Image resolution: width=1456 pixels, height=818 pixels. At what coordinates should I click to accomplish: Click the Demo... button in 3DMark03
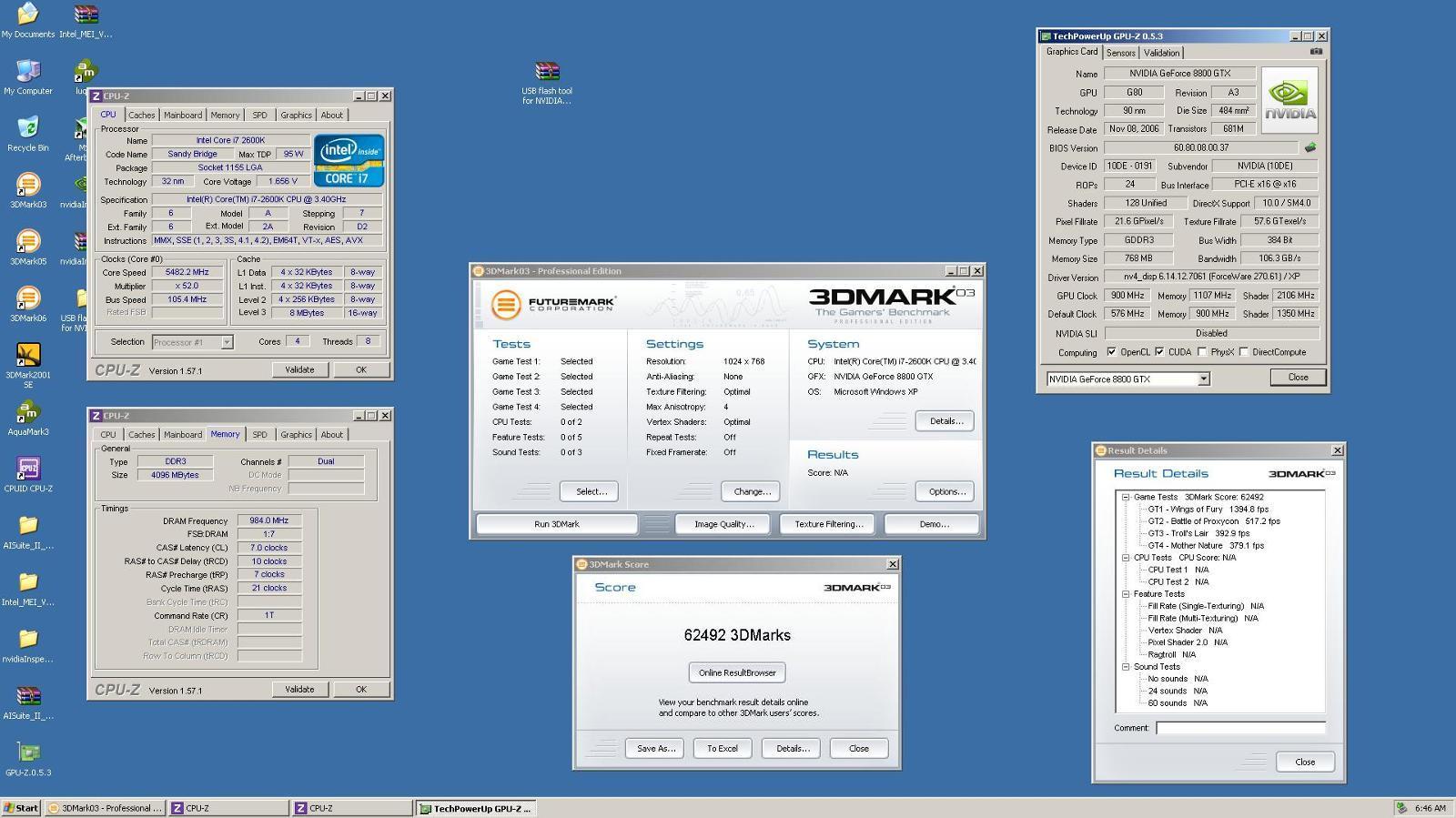click(x=934, y=524)
